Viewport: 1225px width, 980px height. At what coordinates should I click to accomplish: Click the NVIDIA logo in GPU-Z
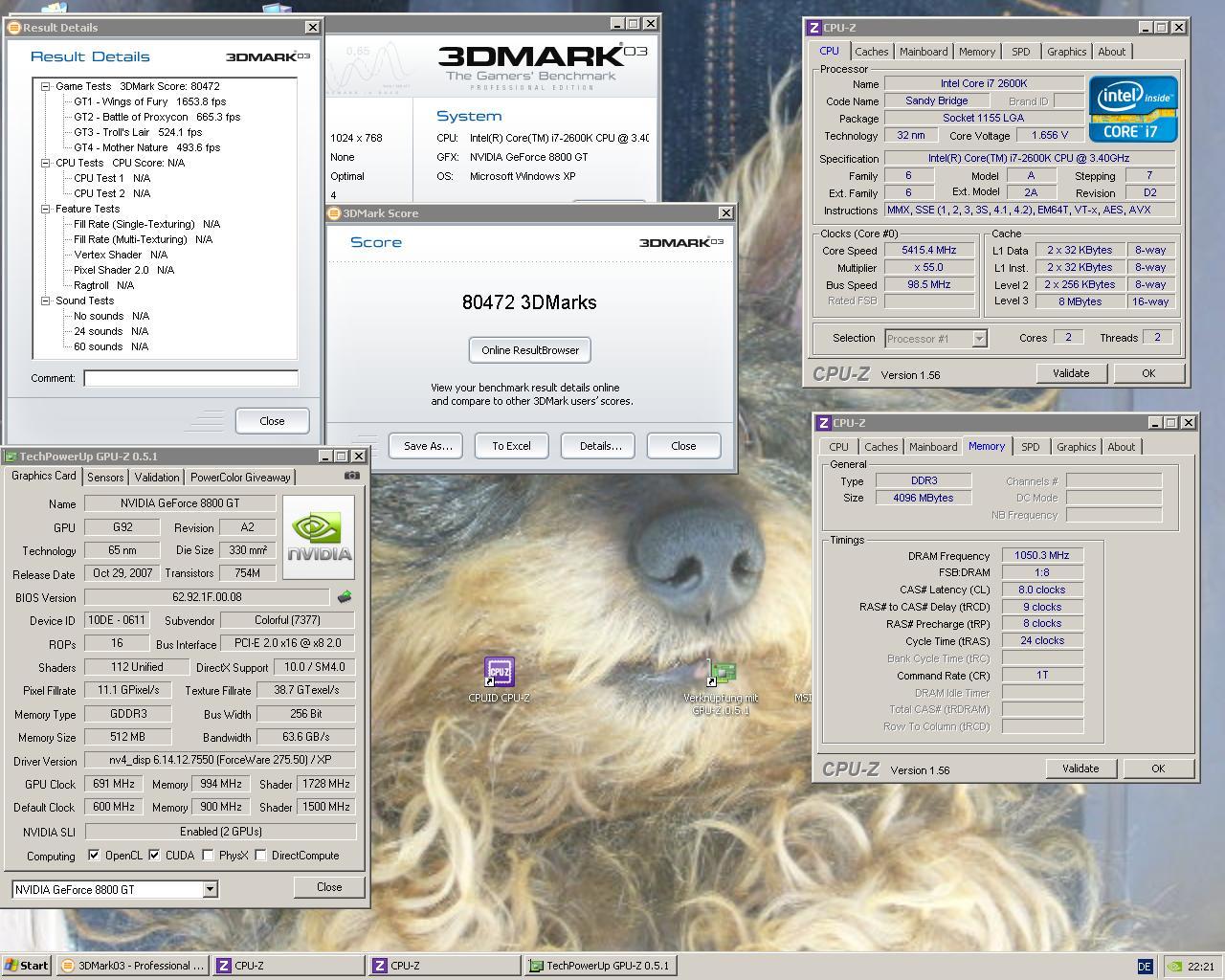pyautogui.click(x=320, y=537)
